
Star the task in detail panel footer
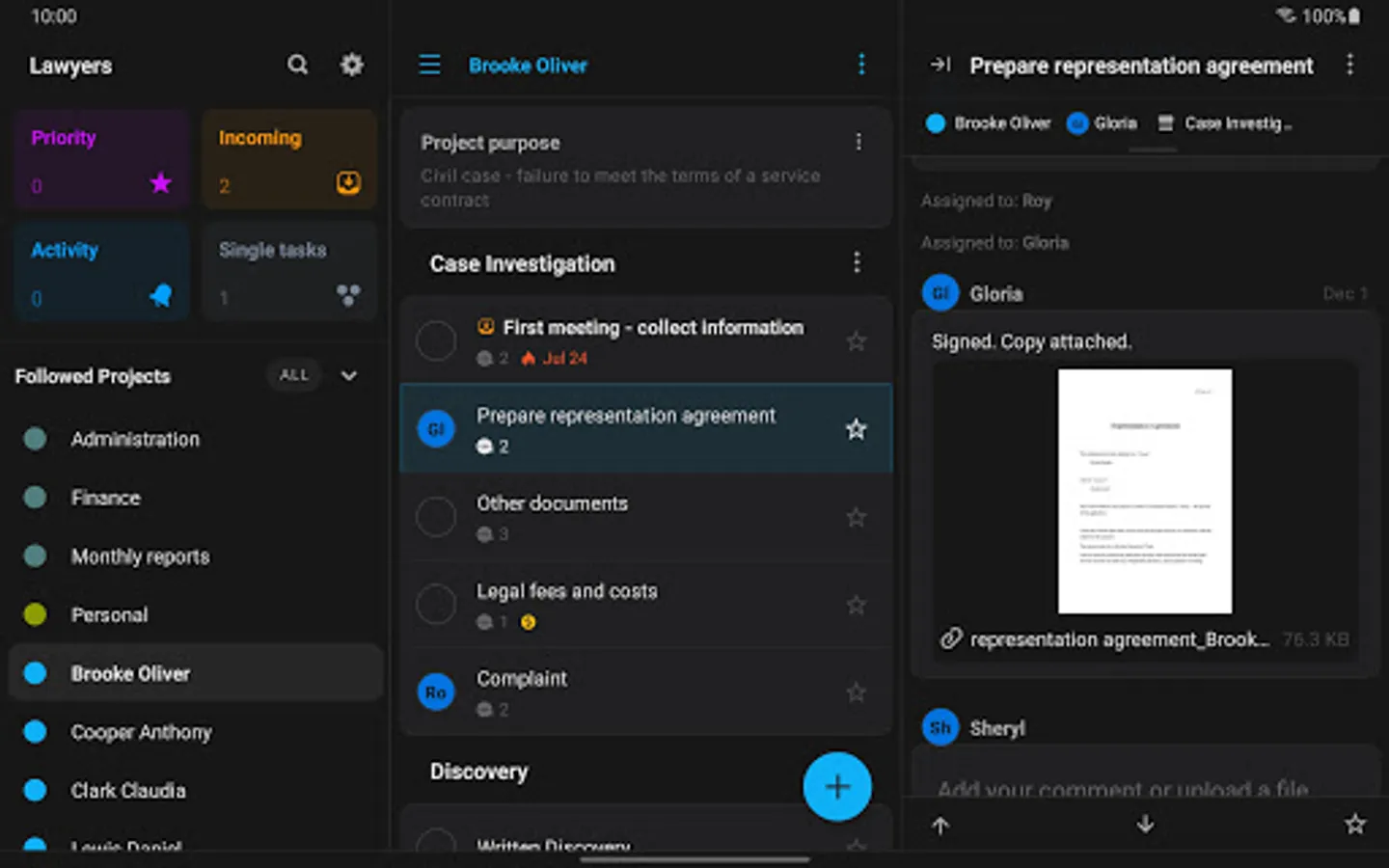pos(1355,824)
